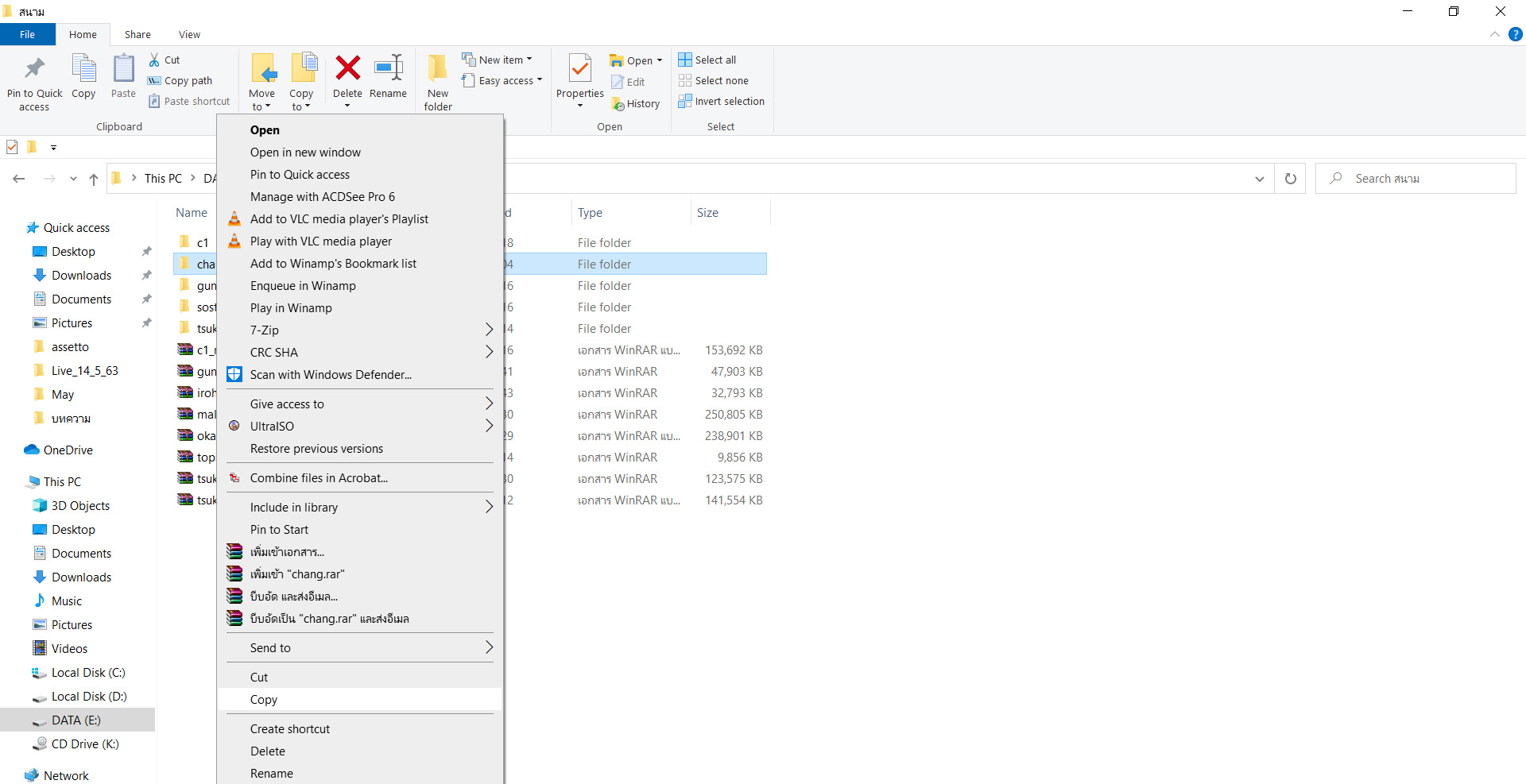Click the Properties checkbox icon in quick access toolbar
This screenshot has height=784, width=1526.
pyautogui.click(x=12, y=146)
